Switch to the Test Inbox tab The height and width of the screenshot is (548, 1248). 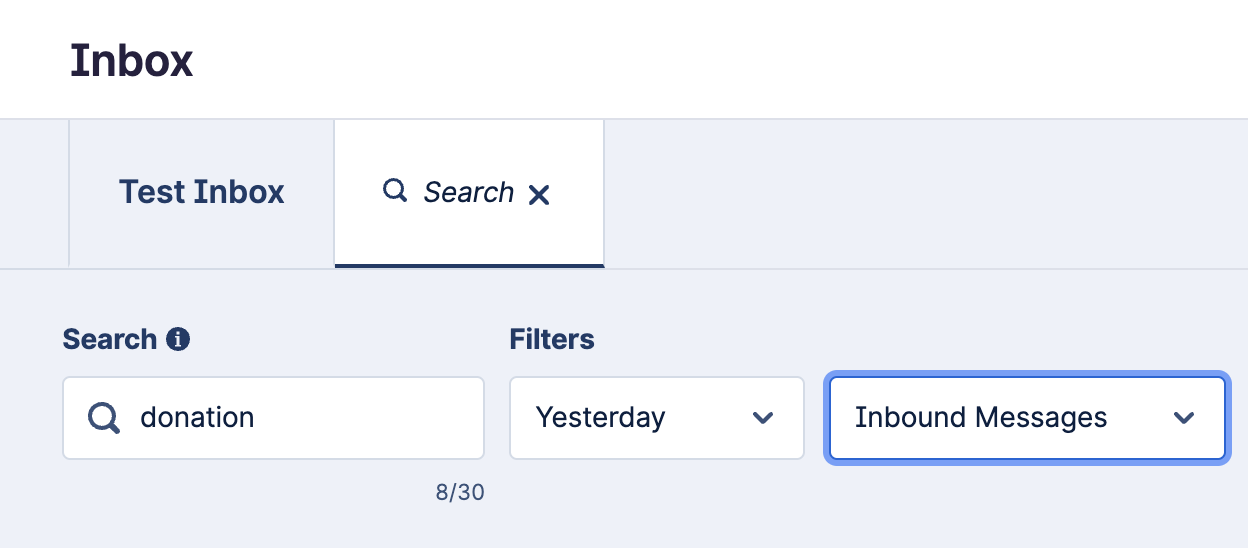pyautogui.click(x=202, y=193)
